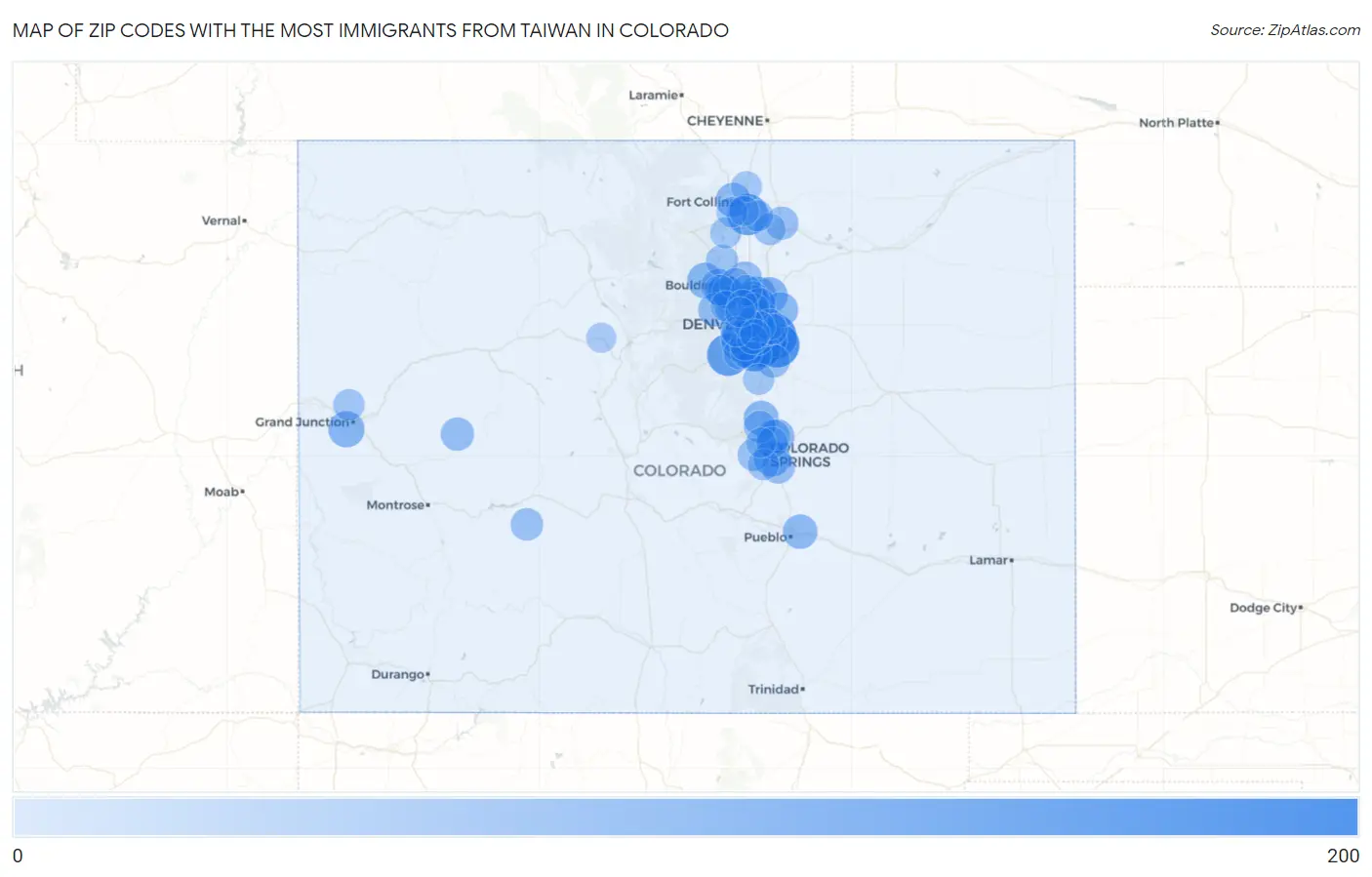Click the Moab city label
The width and height of the screenshot is (1372, 877).
[x=223, y=492]
